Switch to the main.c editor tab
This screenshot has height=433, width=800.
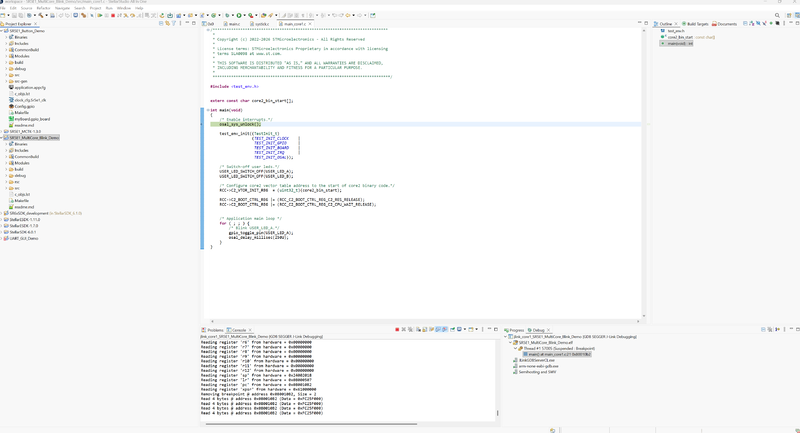click(x=234, y=24)
